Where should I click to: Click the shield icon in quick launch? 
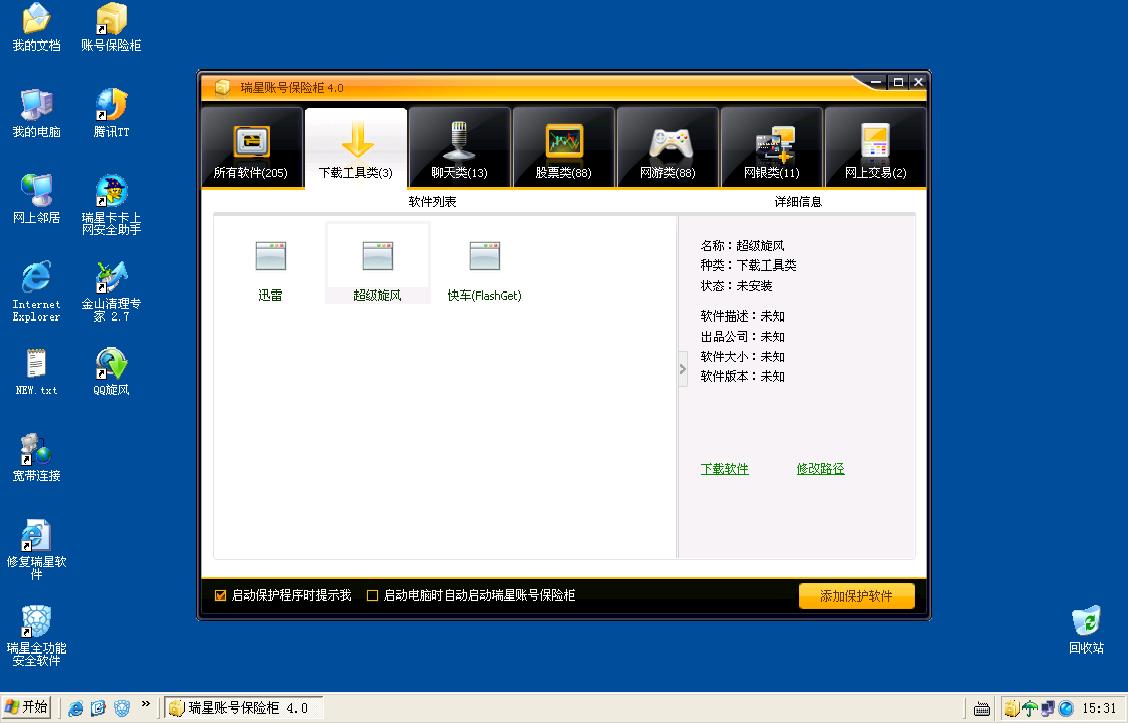coord(122,708)
